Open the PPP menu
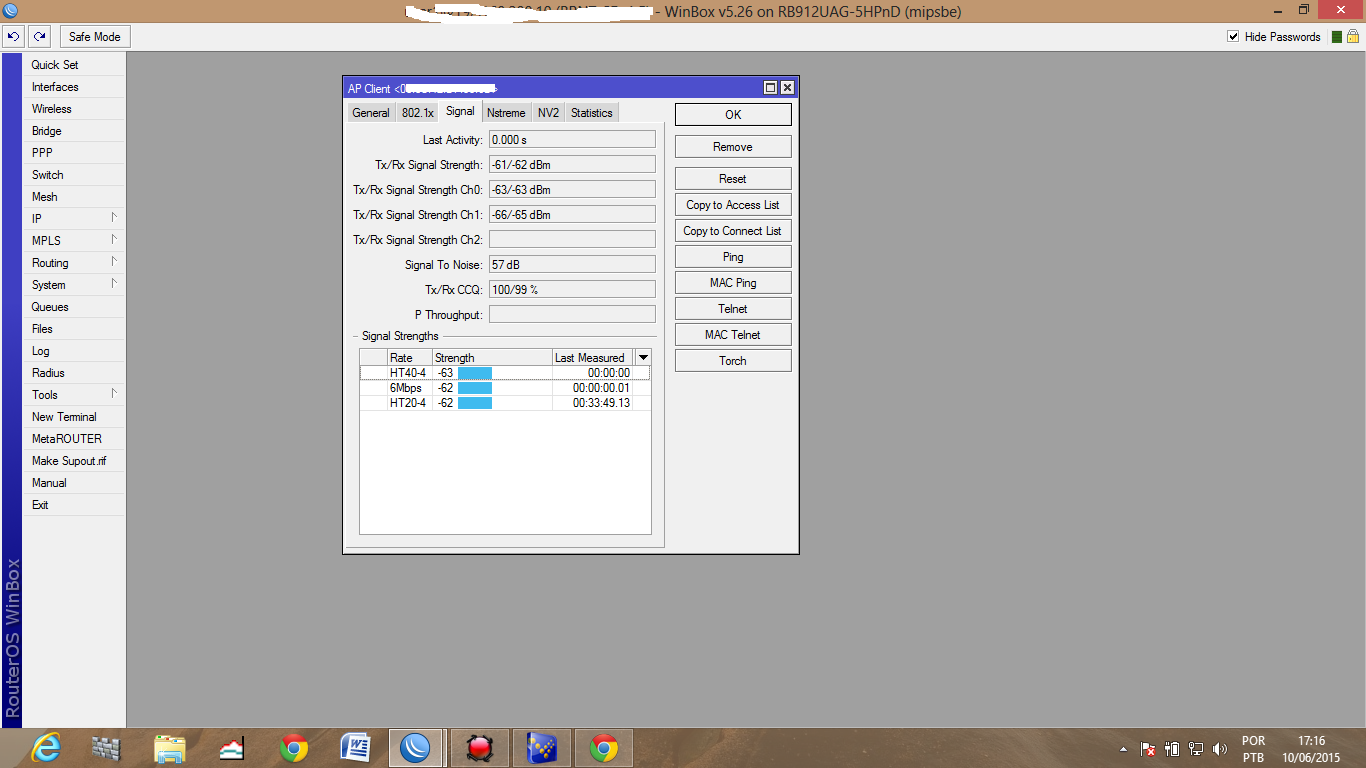 pos(75,153)
